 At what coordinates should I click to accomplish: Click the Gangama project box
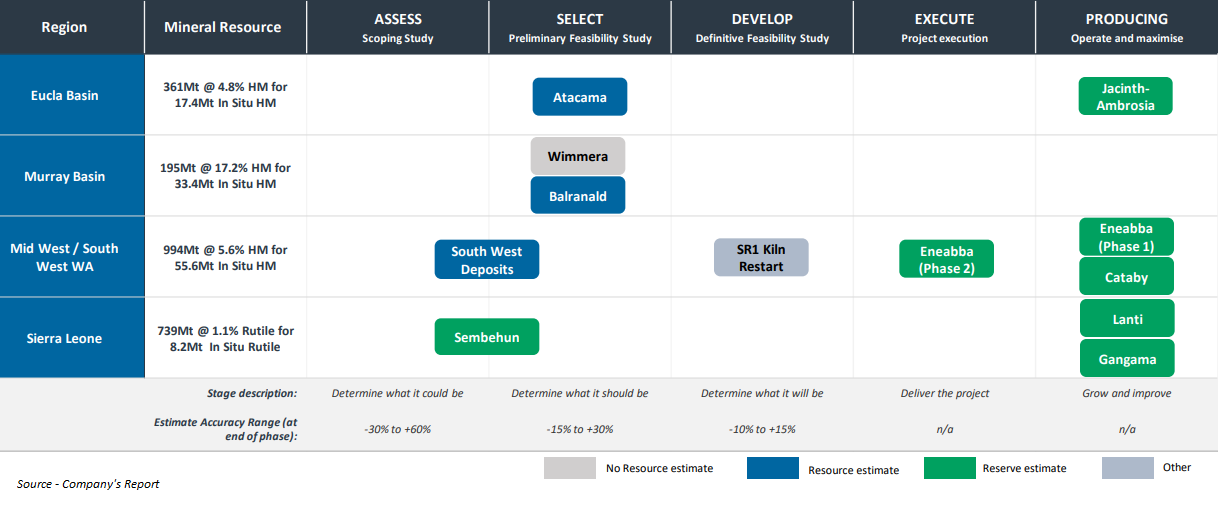1127,359
